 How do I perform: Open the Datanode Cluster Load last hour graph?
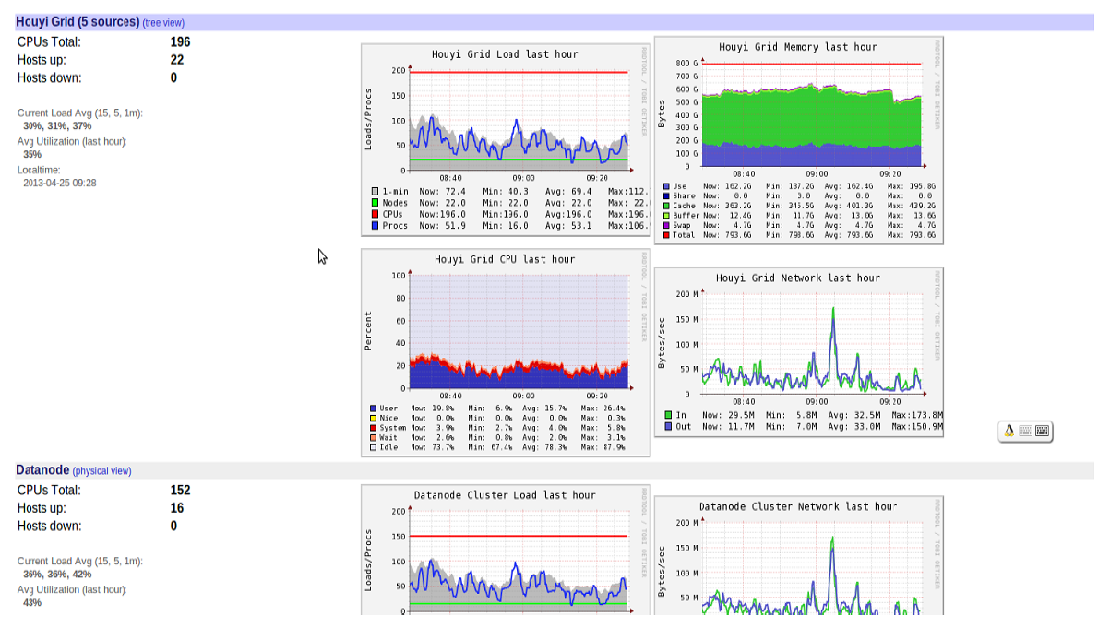(x=505, y=550)
